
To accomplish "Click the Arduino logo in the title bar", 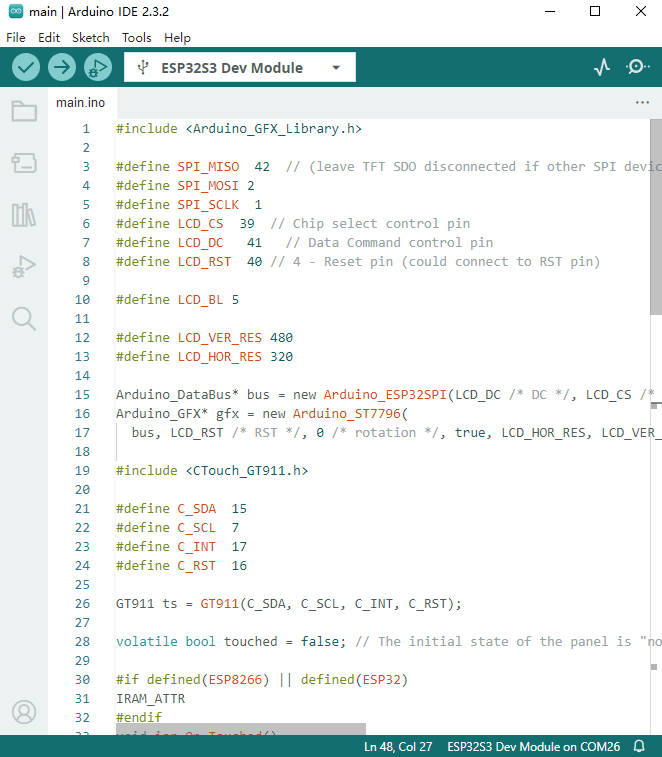I will 16,11.
